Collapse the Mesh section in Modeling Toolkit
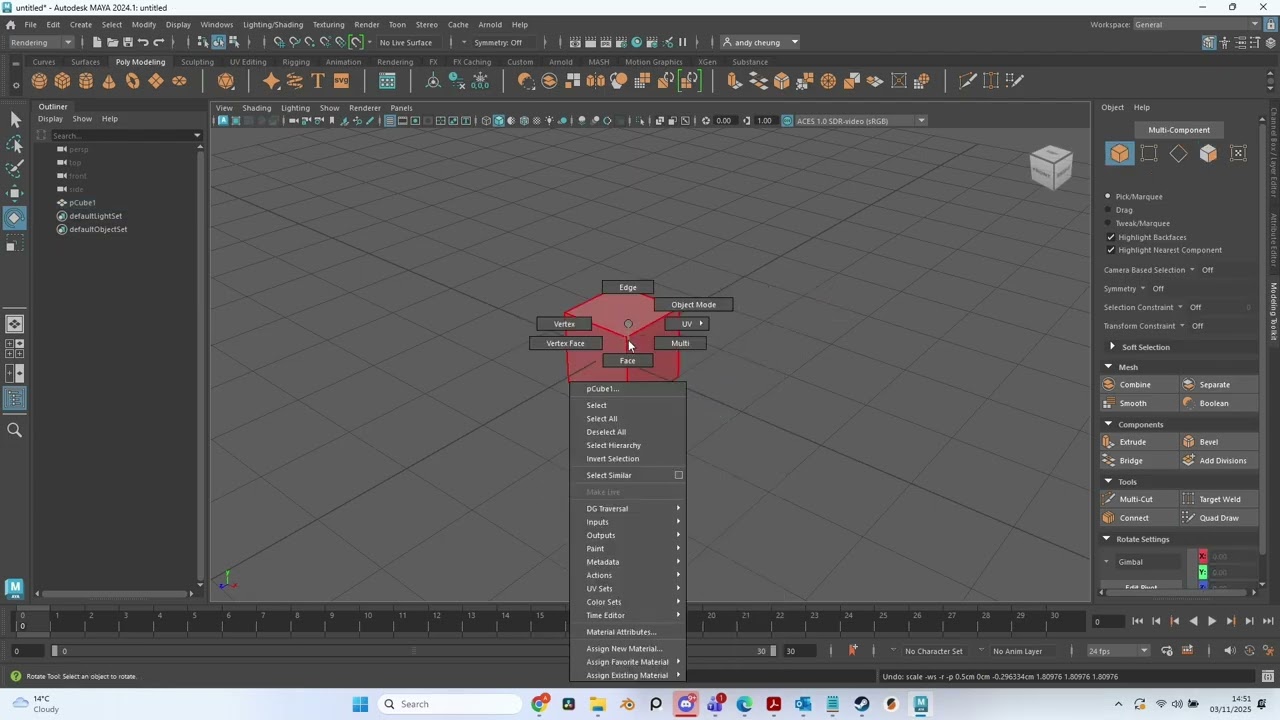This screenshot has height=720, width=1280. click(x=1108, y=367)
